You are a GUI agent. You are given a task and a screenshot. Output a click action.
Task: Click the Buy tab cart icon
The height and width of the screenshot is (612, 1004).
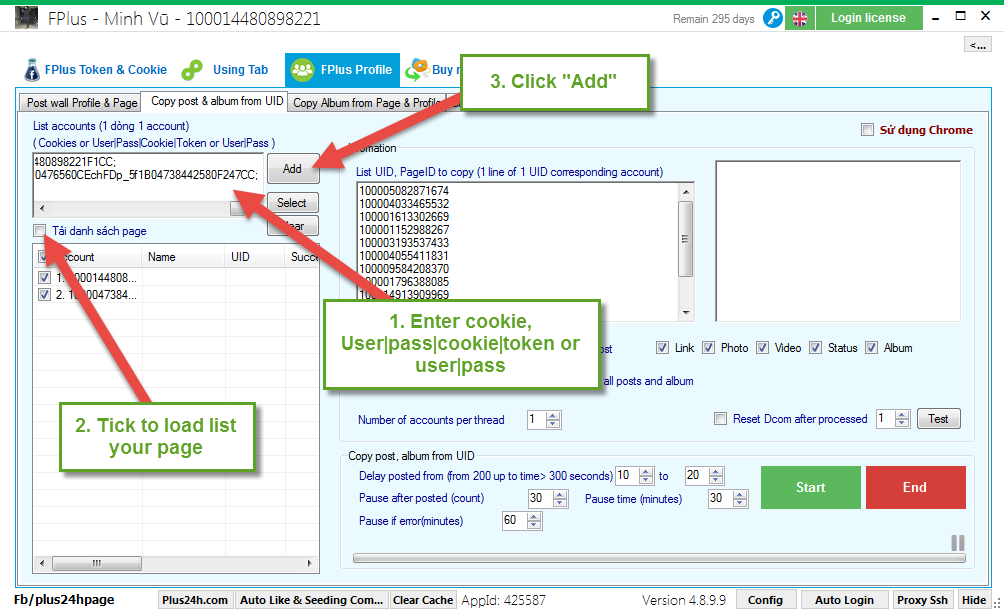tap(417, 70)
